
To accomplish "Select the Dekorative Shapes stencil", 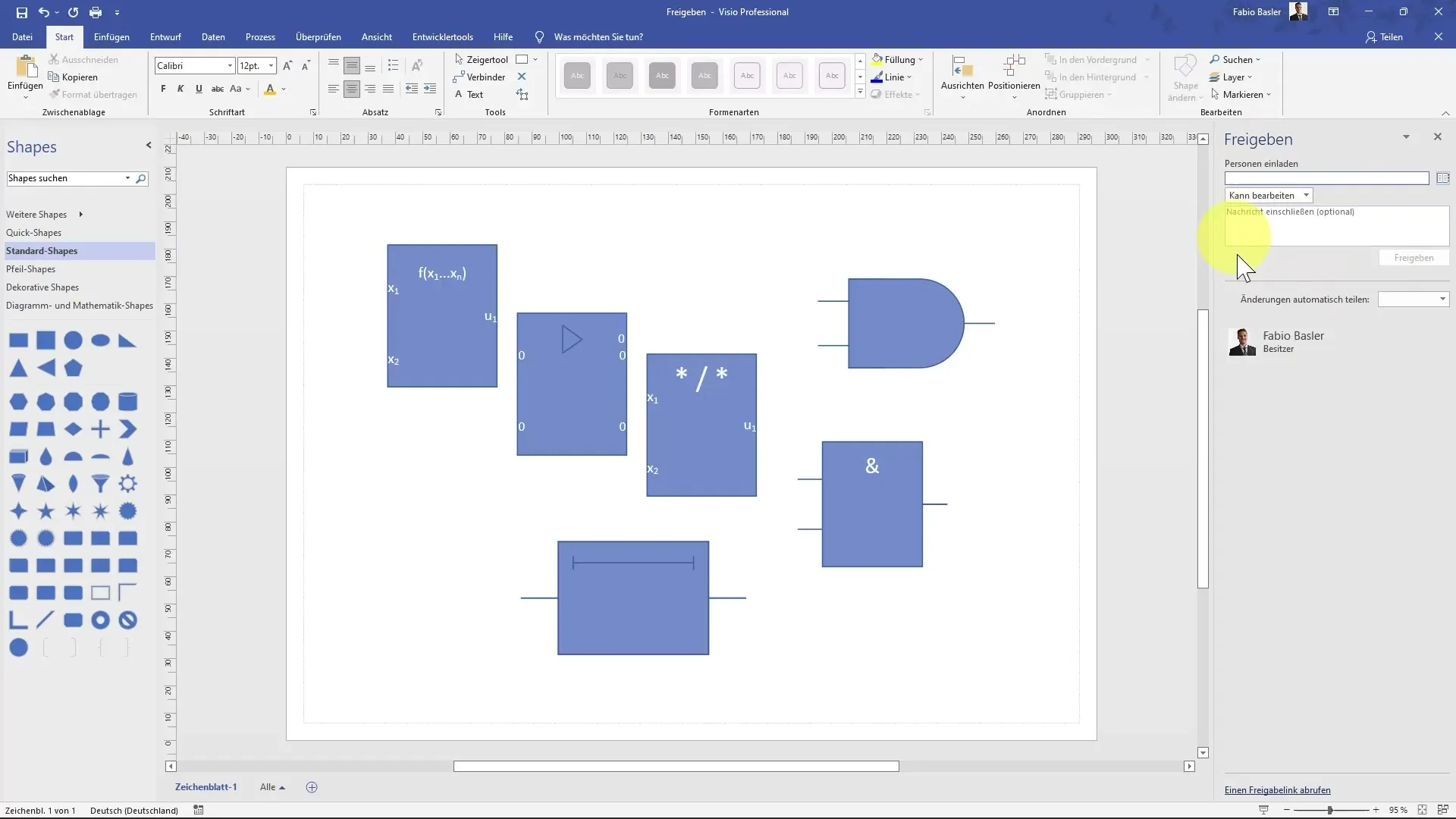I will pyautogui.click(x=42, y=287).
